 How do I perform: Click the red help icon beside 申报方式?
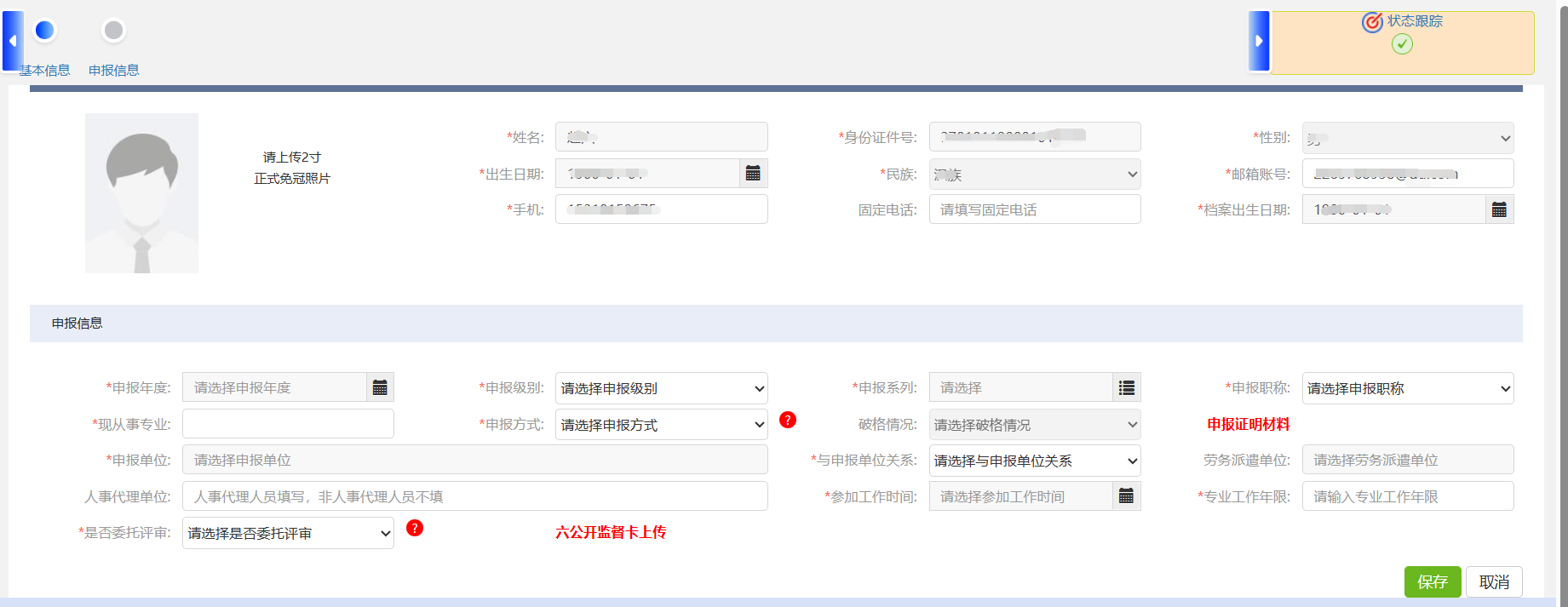(x=788, y=420)
